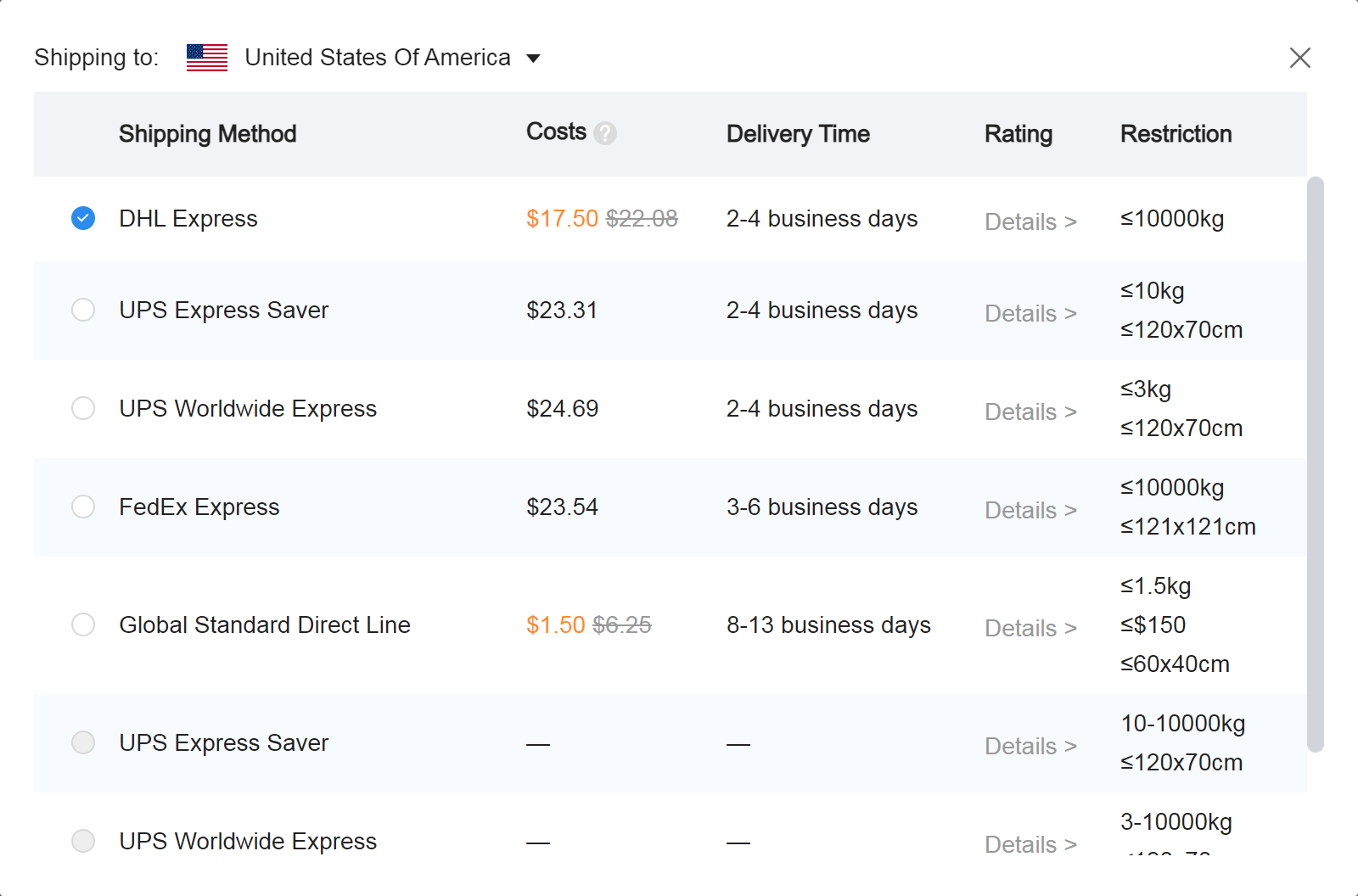This screenshot has height=896, width=1358.
Task: Select Global Standard Direct Line radio button
Action: pos(83,624)
